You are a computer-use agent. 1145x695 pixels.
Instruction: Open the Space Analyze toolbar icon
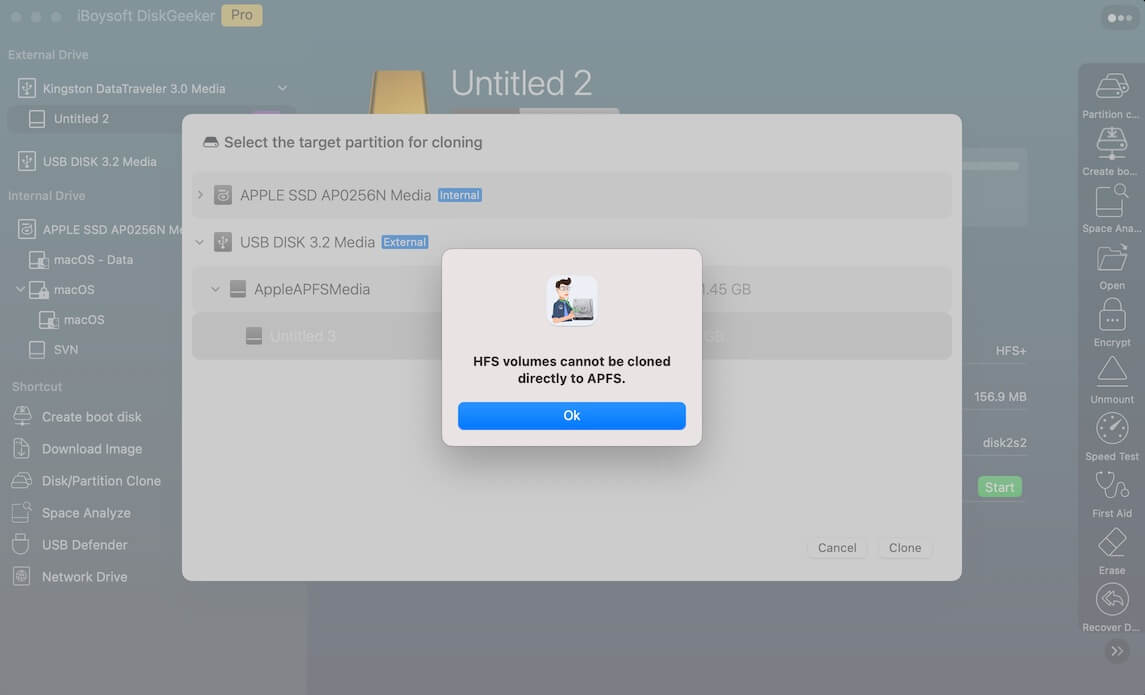[1112, 201]
